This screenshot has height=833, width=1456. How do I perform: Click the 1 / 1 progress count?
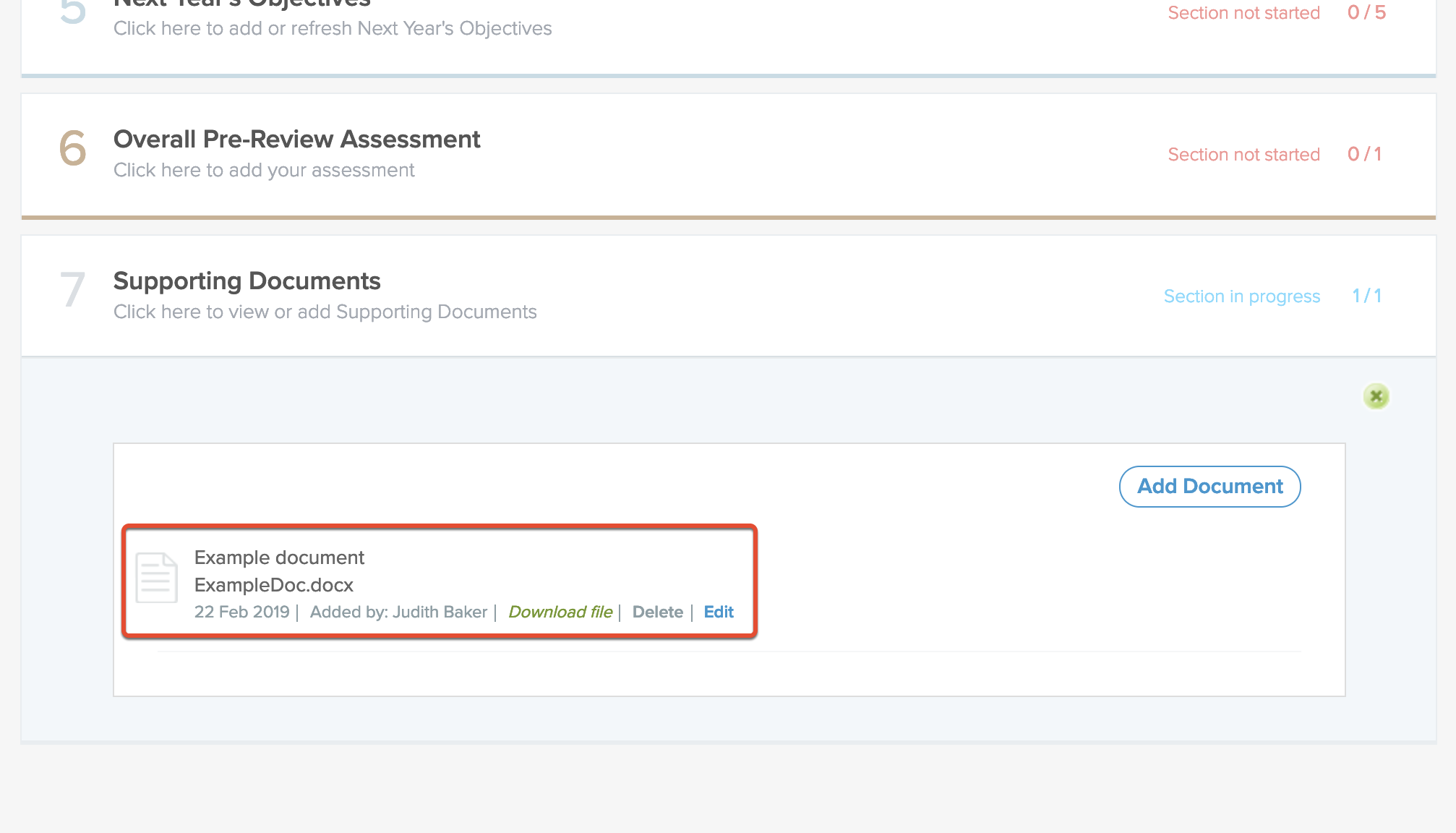tap(1367, 296)
